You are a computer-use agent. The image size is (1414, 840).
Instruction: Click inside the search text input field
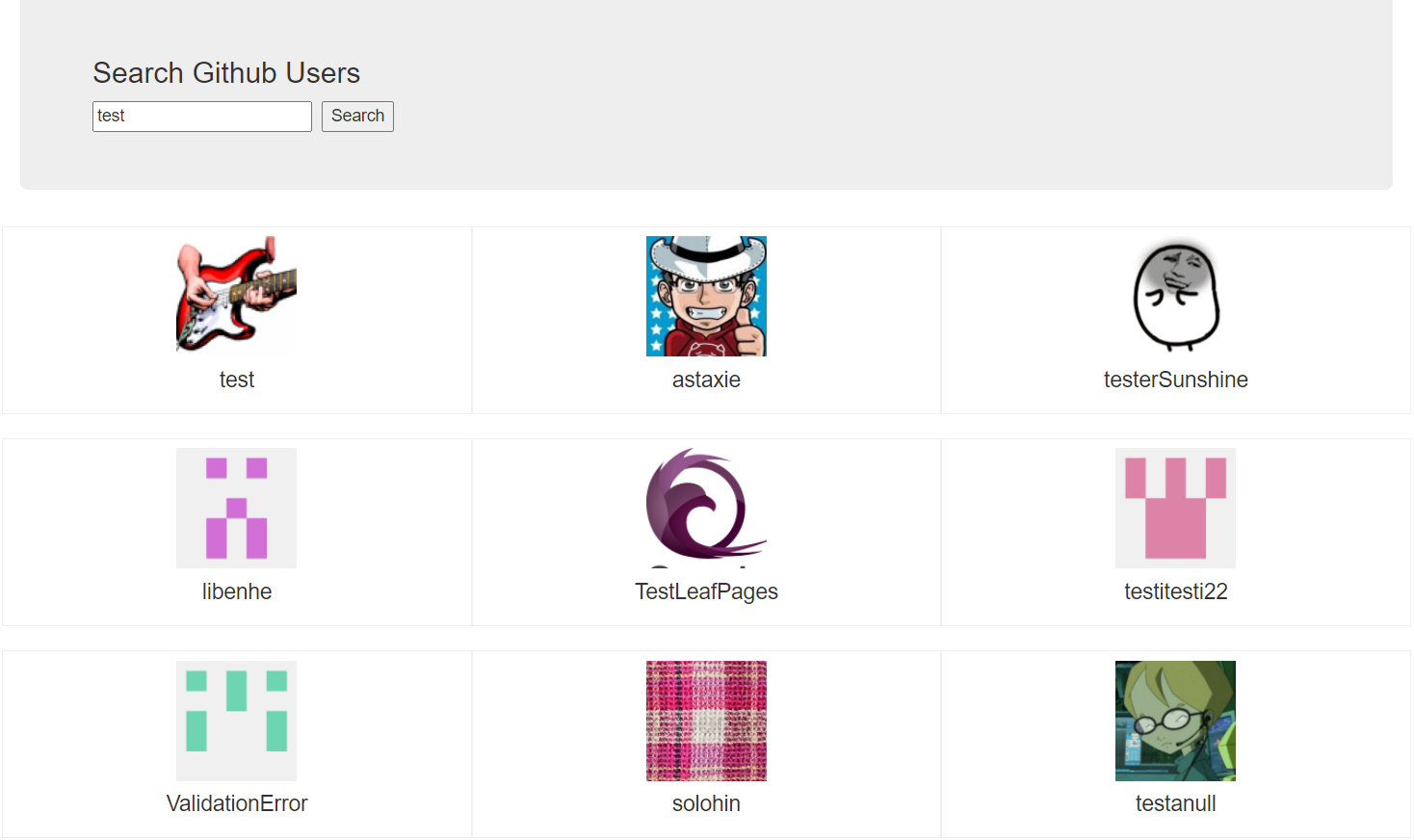(201, 116)
